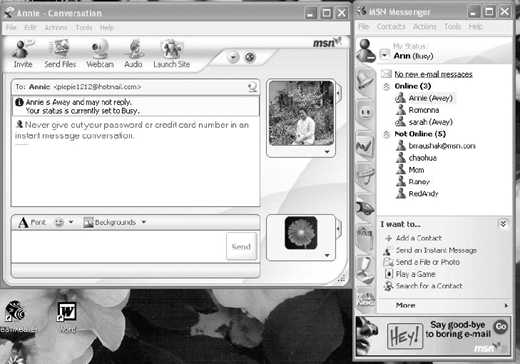The height and width of the screenshot is (364, 520).
Task: Click the Audio toolbar icon
Action: pos(133,54)
